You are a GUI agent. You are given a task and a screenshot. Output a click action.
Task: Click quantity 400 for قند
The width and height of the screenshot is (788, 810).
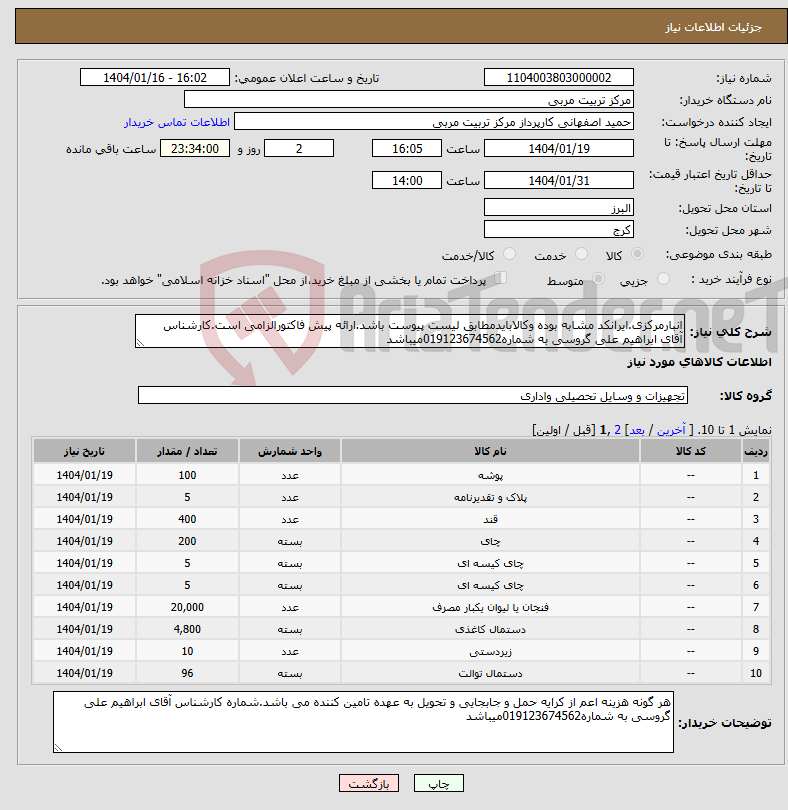[x=187, y=519]
